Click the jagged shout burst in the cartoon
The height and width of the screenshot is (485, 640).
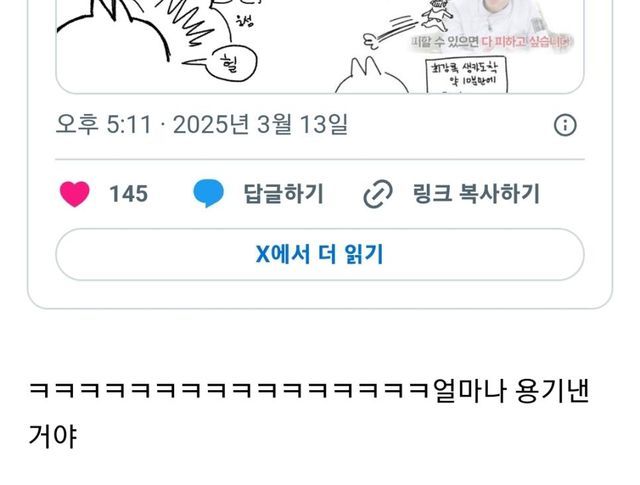(186, 22)
